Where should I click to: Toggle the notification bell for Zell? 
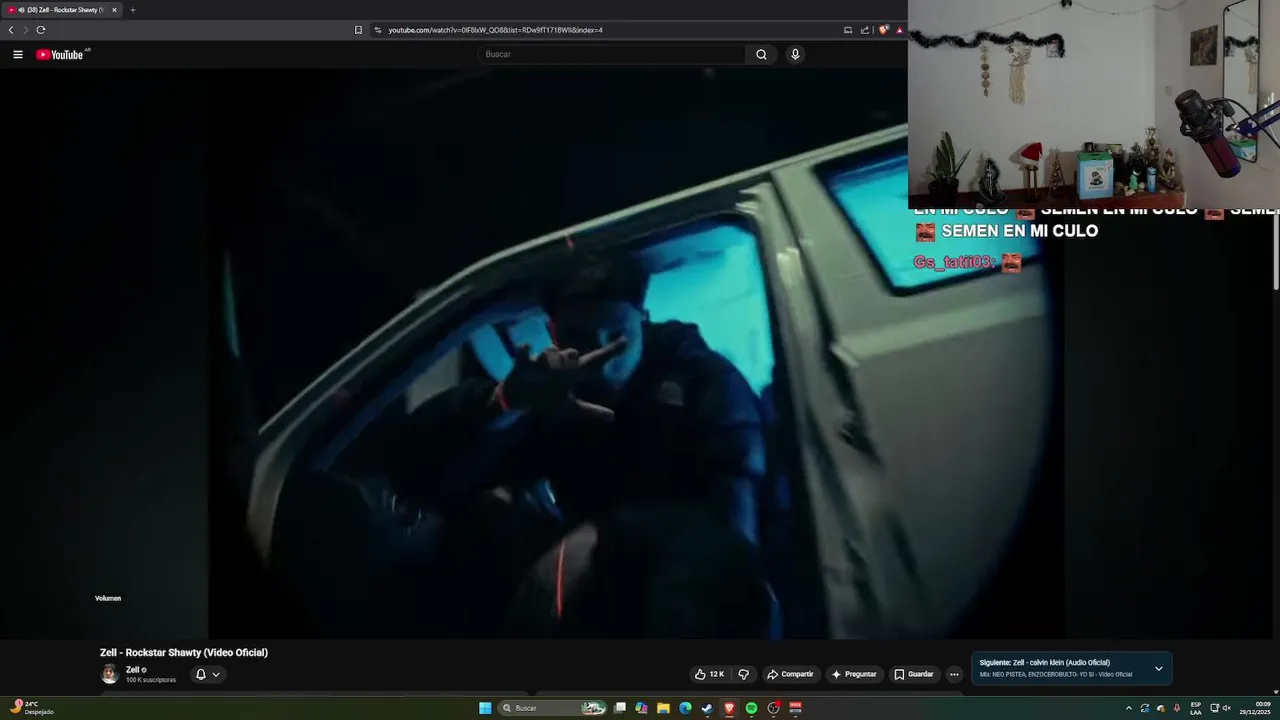[x=200, y=674]
